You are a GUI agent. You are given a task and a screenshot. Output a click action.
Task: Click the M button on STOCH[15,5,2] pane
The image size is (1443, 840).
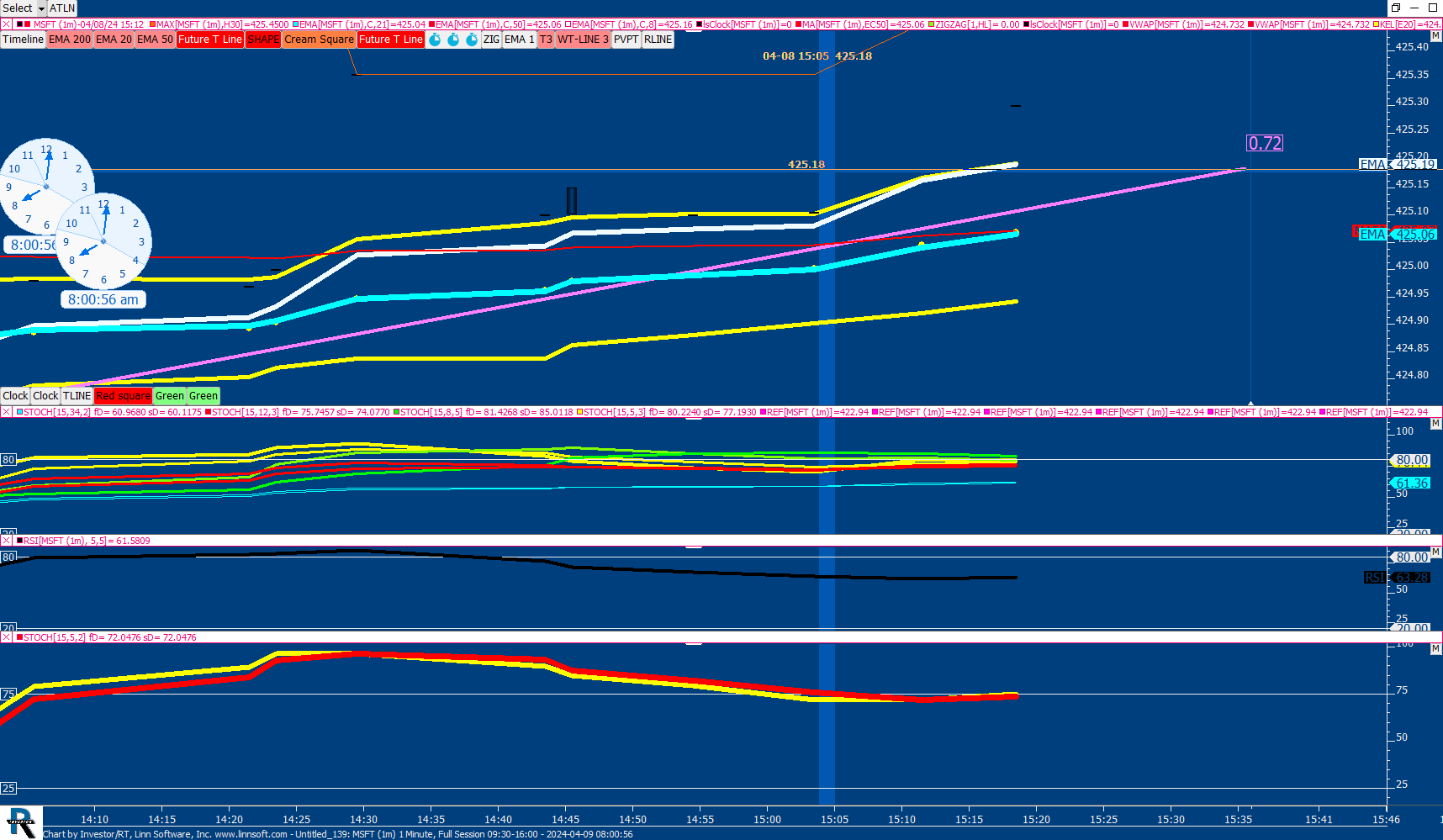click(1436, 649)
